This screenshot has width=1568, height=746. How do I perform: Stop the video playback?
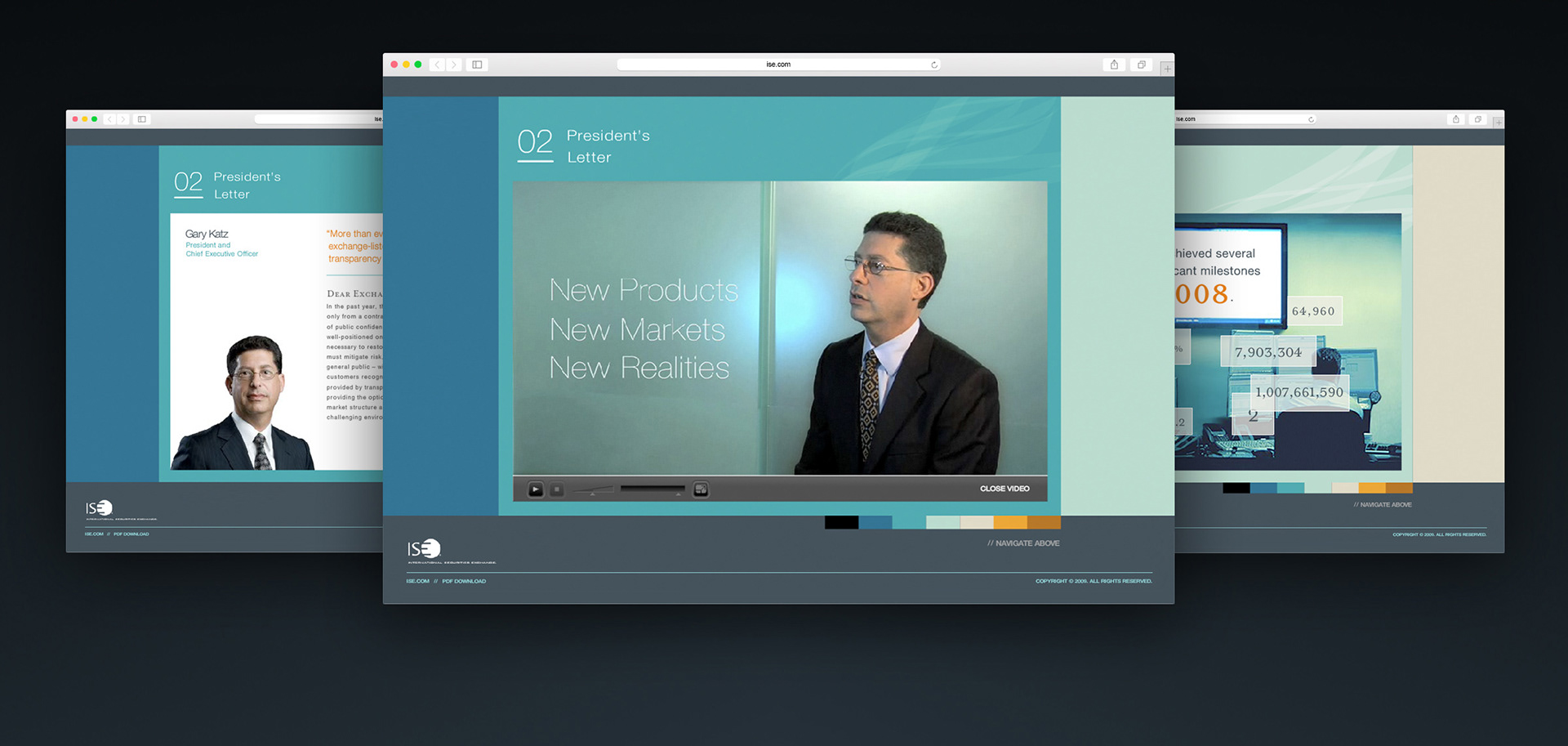557,489
